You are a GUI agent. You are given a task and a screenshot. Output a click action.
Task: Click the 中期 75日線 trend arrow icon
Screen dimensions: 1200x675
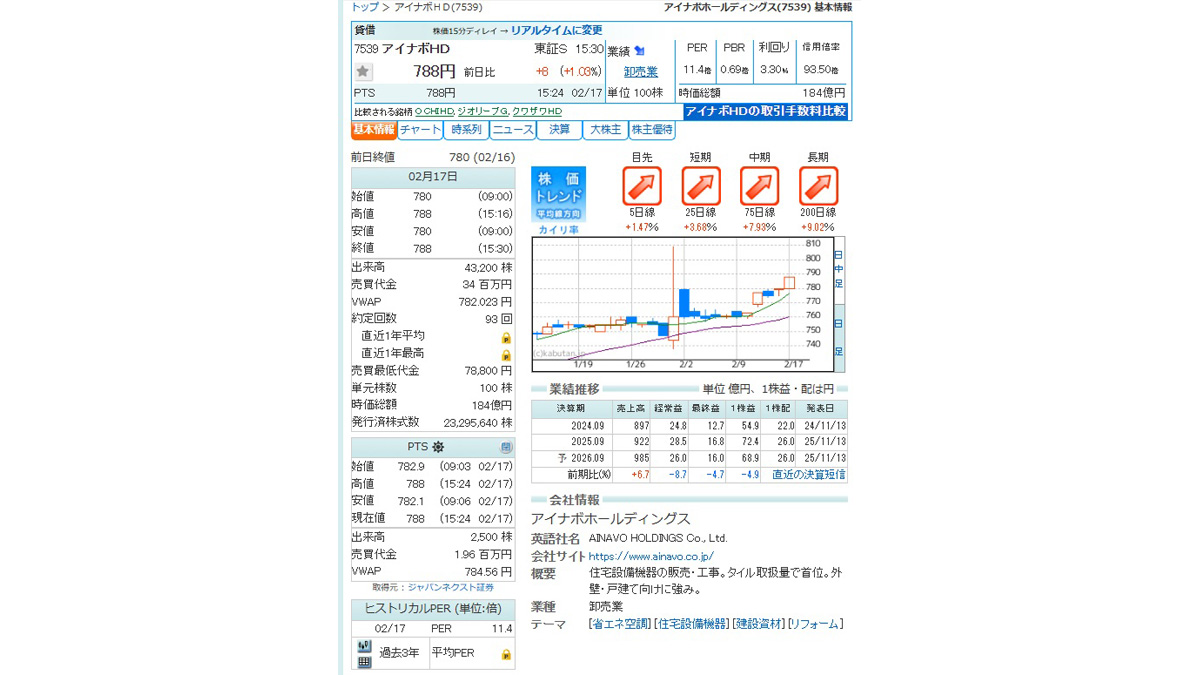(x=759, y=186)
